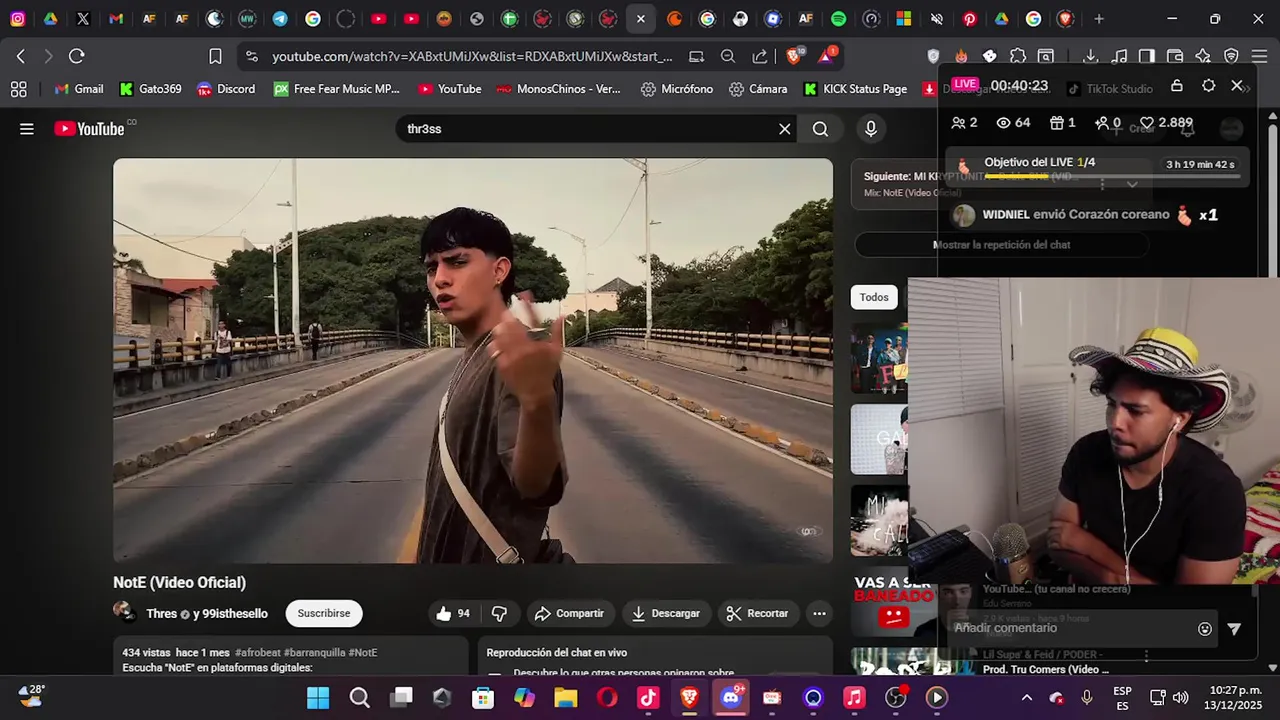The image size is (1280, 720).
Task: Switch to the X (Twitter) browser tab
Action: point(83,18)
